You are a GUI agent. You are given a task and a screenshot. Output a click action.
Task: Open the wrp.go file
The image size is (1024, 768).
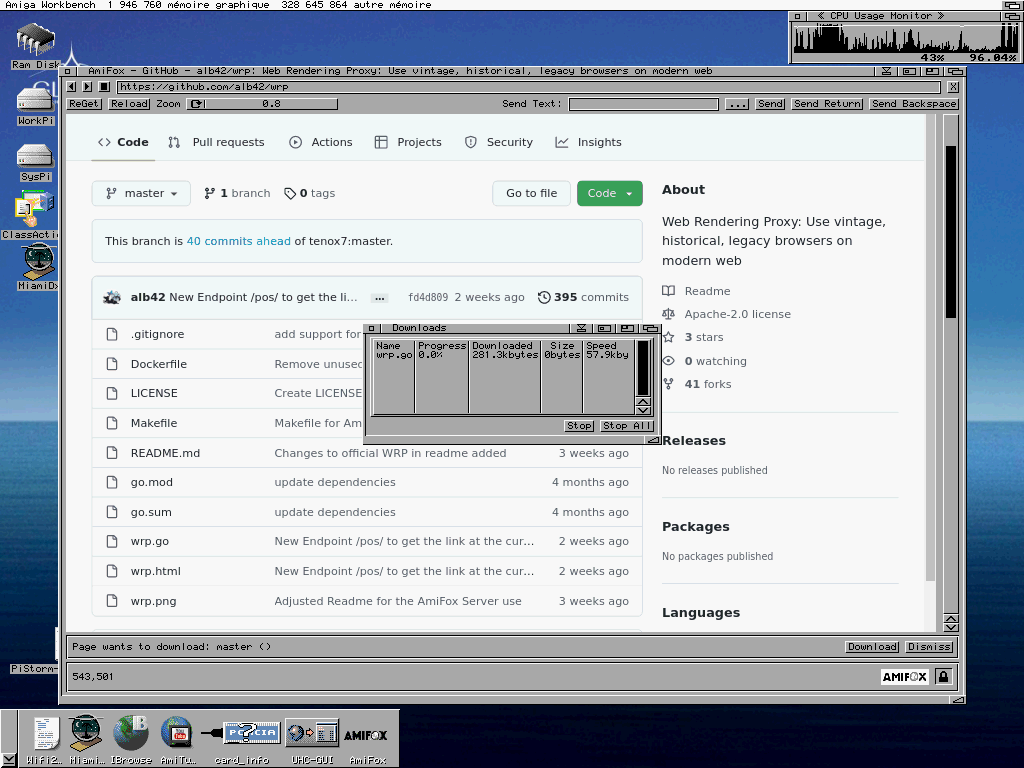150,541
